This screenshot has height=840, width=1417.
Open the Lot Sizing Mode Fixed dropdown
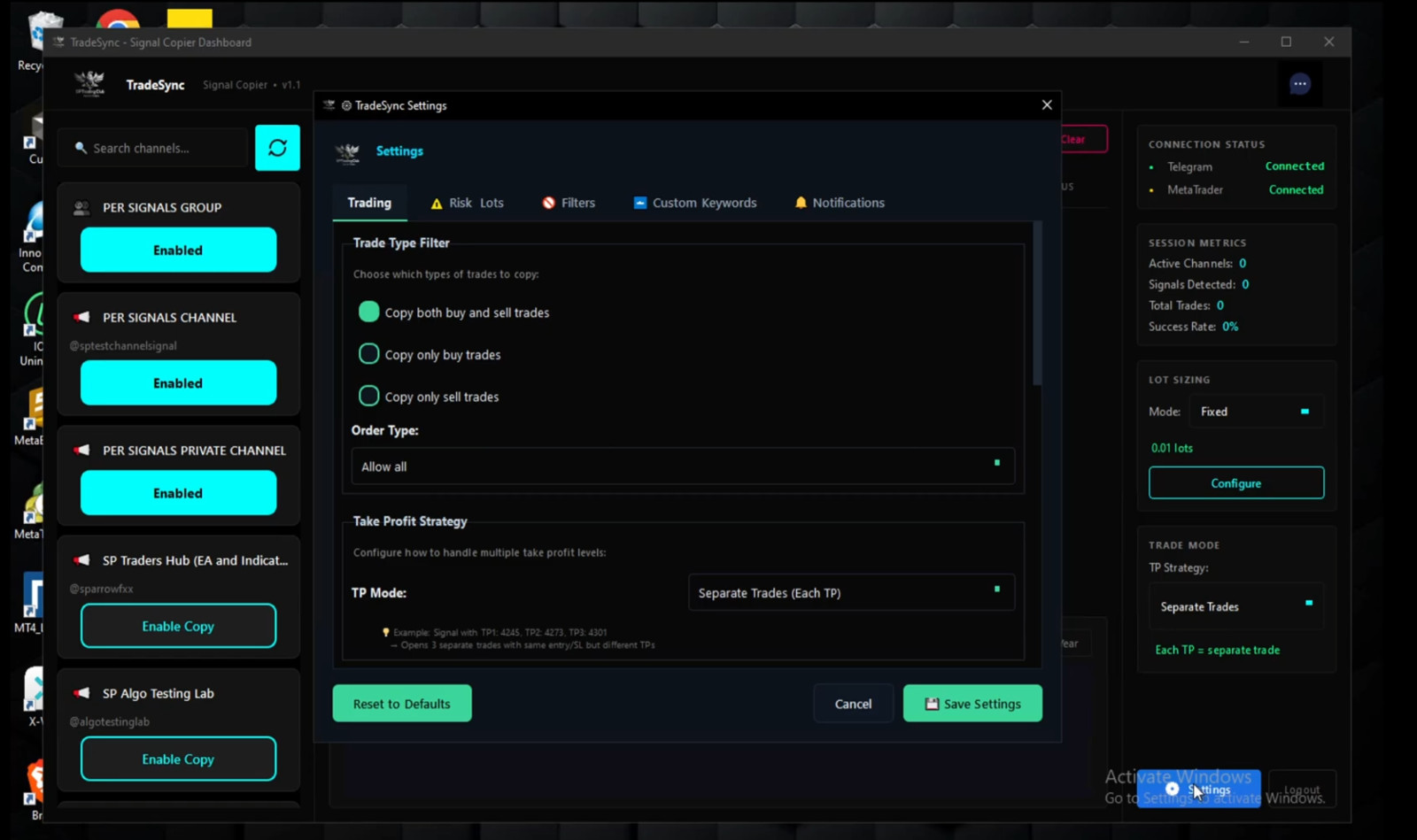click(x=1255, y=412)
